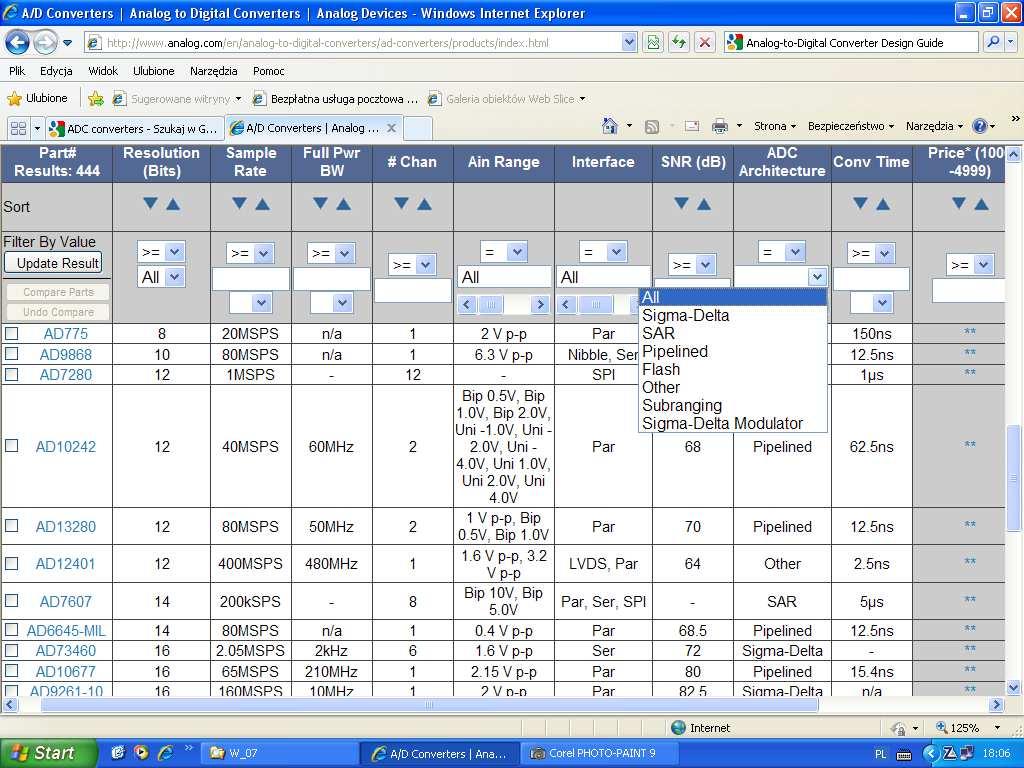Image resolution: width=1024 pixels, height=768 pixels.
Task: Open the Ulubione favorites star button
Action: 37,99
